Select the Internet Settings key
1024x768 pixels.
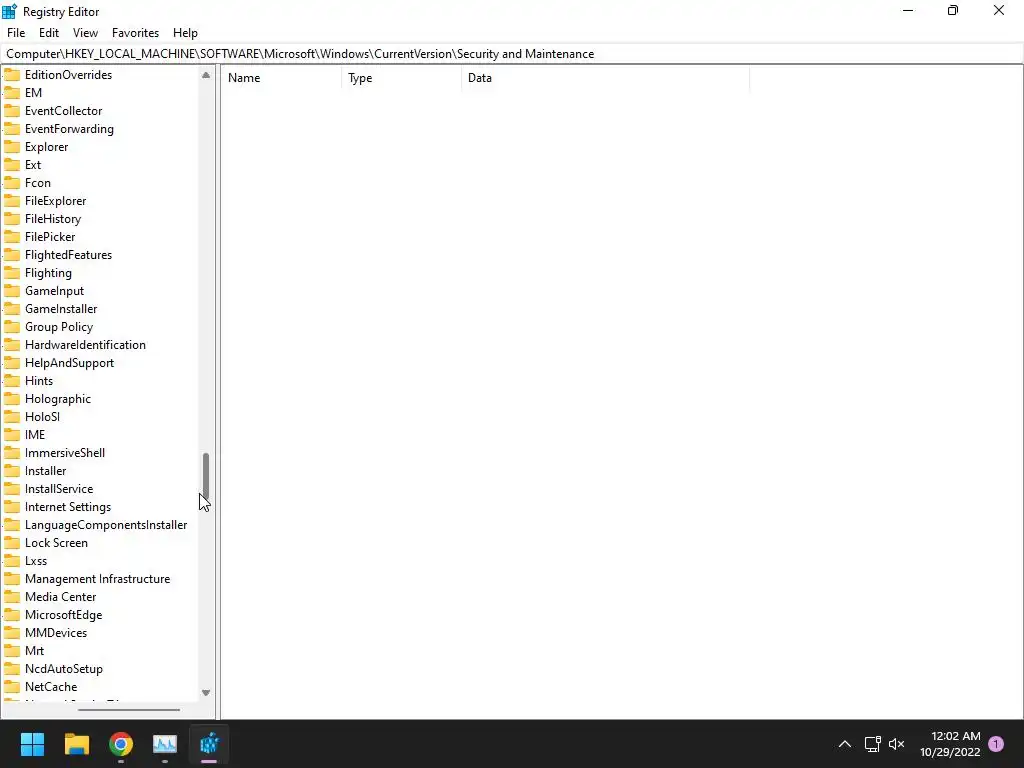[68, 507]
